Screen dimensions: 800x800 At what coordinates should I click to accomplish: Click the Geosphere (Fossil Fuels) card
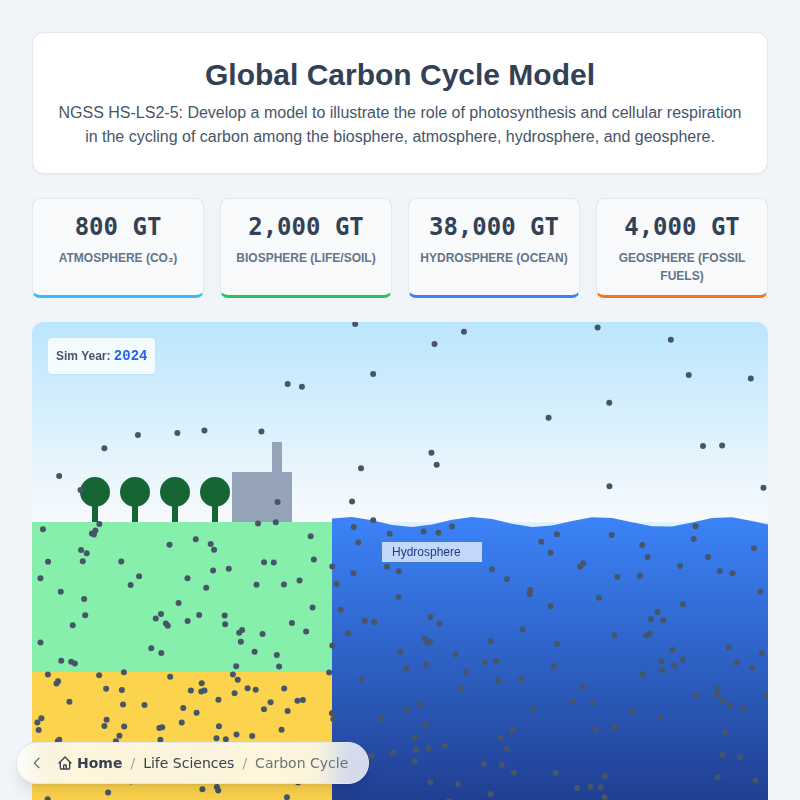click(681, 247)
